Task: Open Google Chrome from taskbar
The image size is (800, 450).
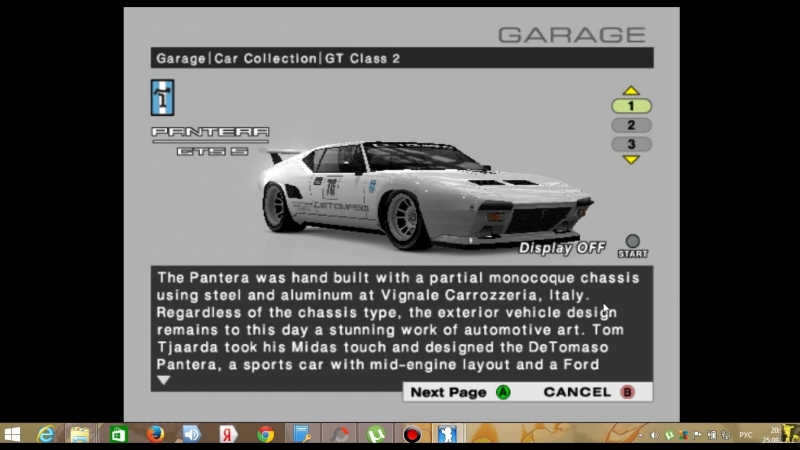Action: point(265,435)
